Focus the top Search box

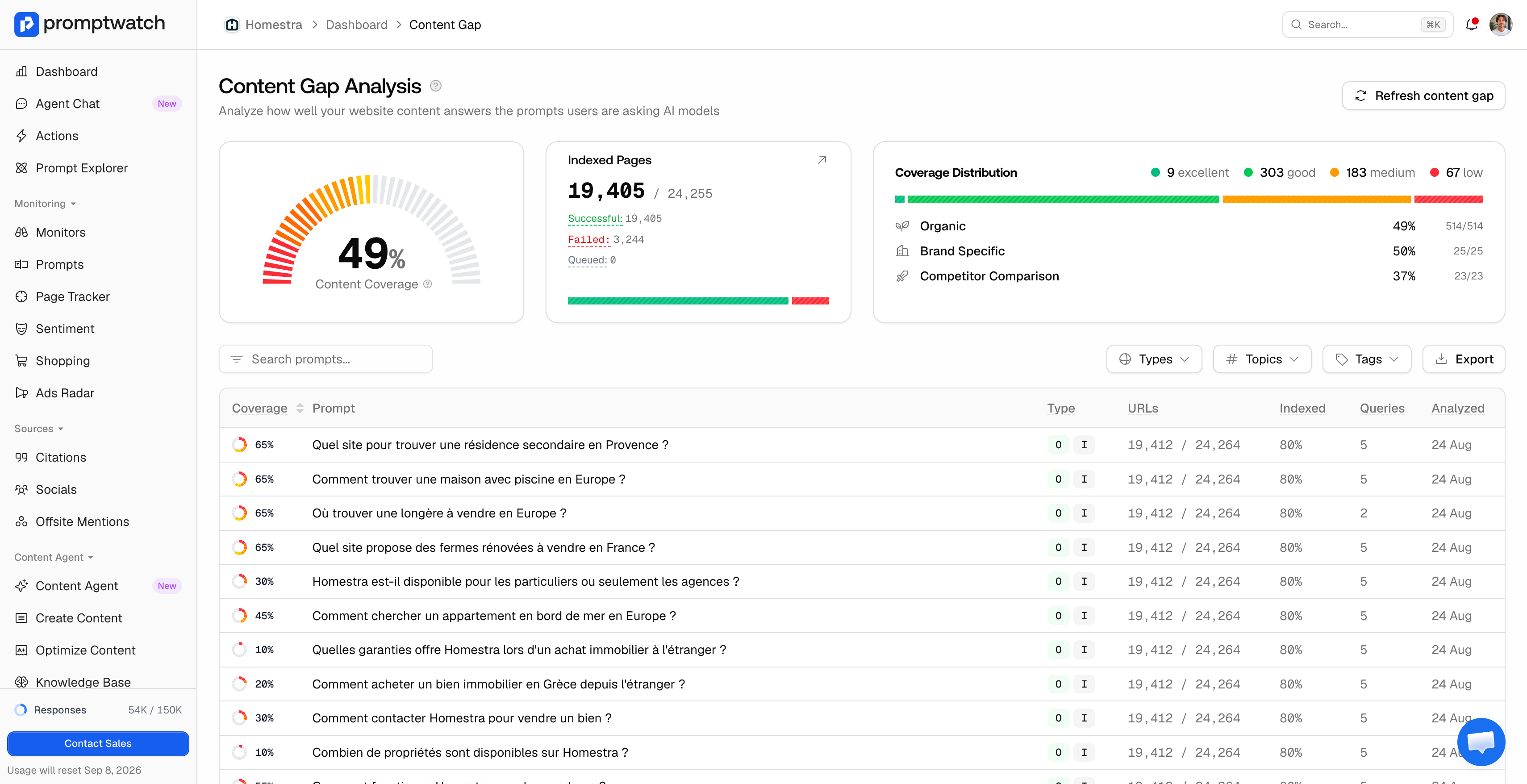point(1368,24)
